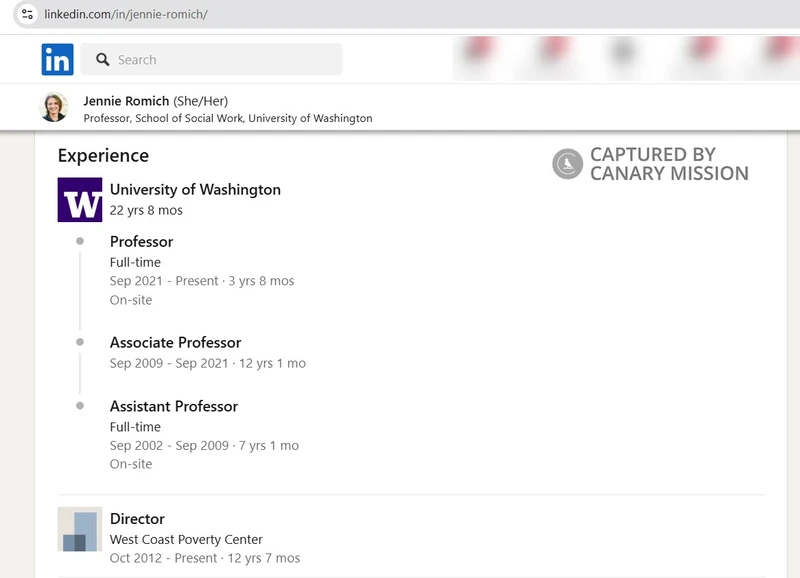The height and width of the screenshot is (578, 800).
Task: Select the Assistant Professor position title
Action: coord(174,406)
